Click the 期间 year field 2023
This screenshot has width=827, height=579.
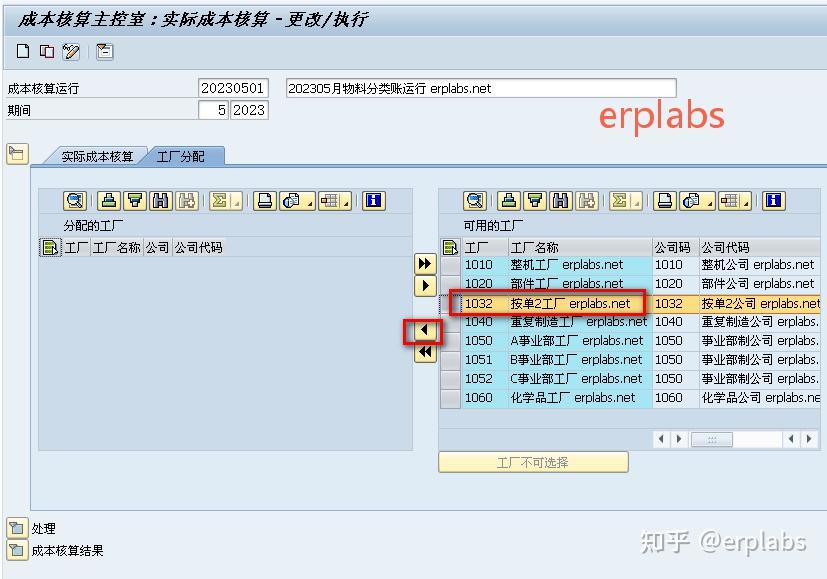point(249,110)
